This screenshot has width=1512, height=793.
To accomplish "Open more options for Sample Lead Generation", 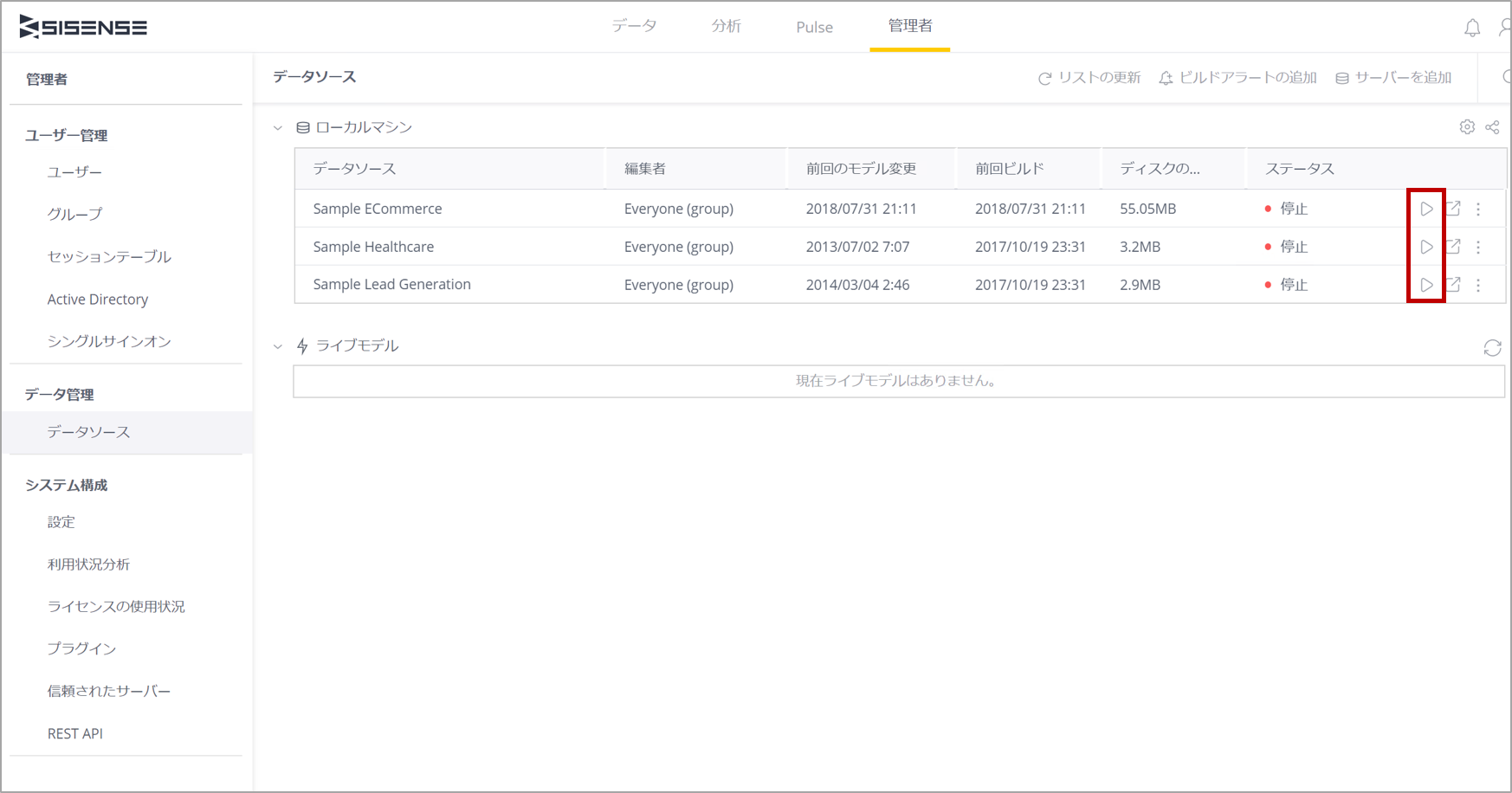I will [x=1478, y=285].
